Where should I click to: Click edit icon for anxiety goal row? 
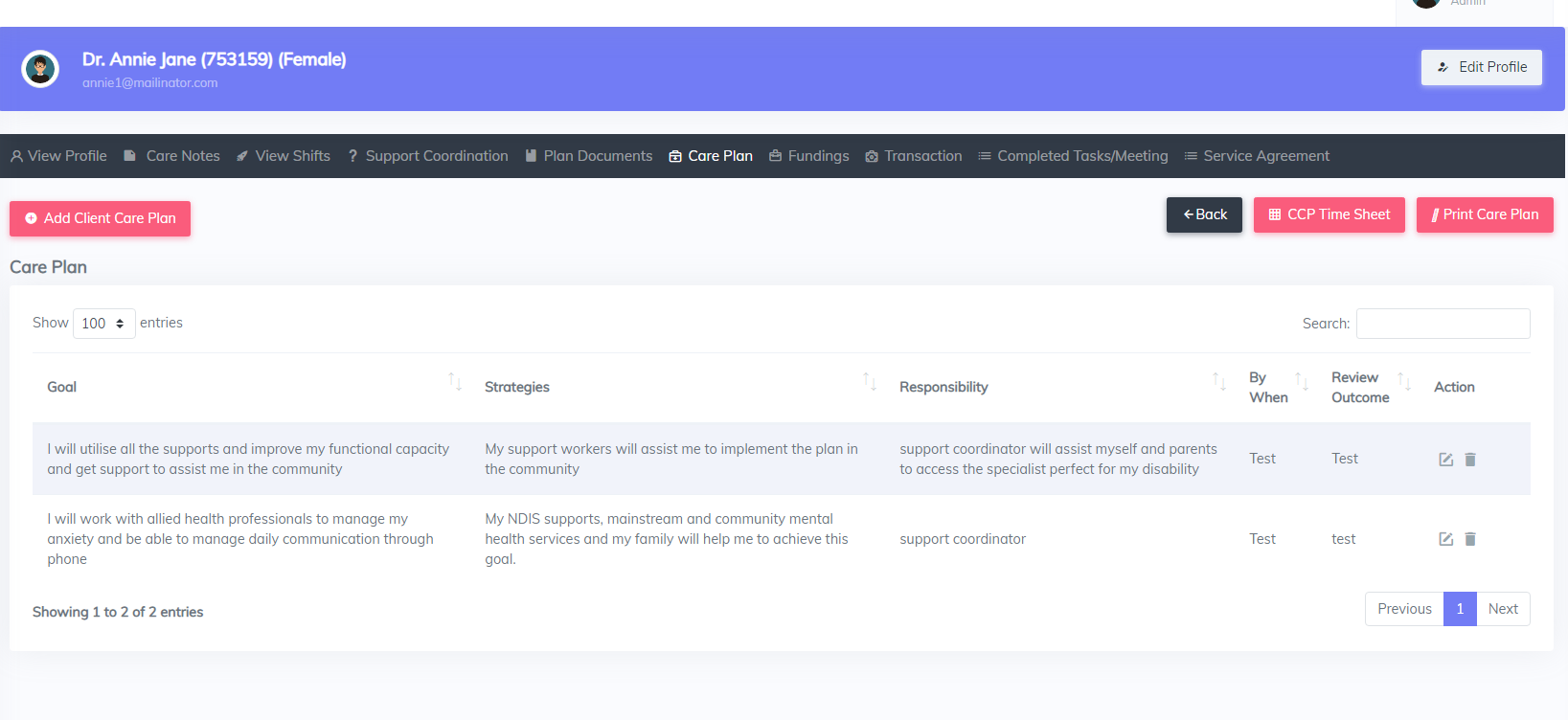[1445, 539]
